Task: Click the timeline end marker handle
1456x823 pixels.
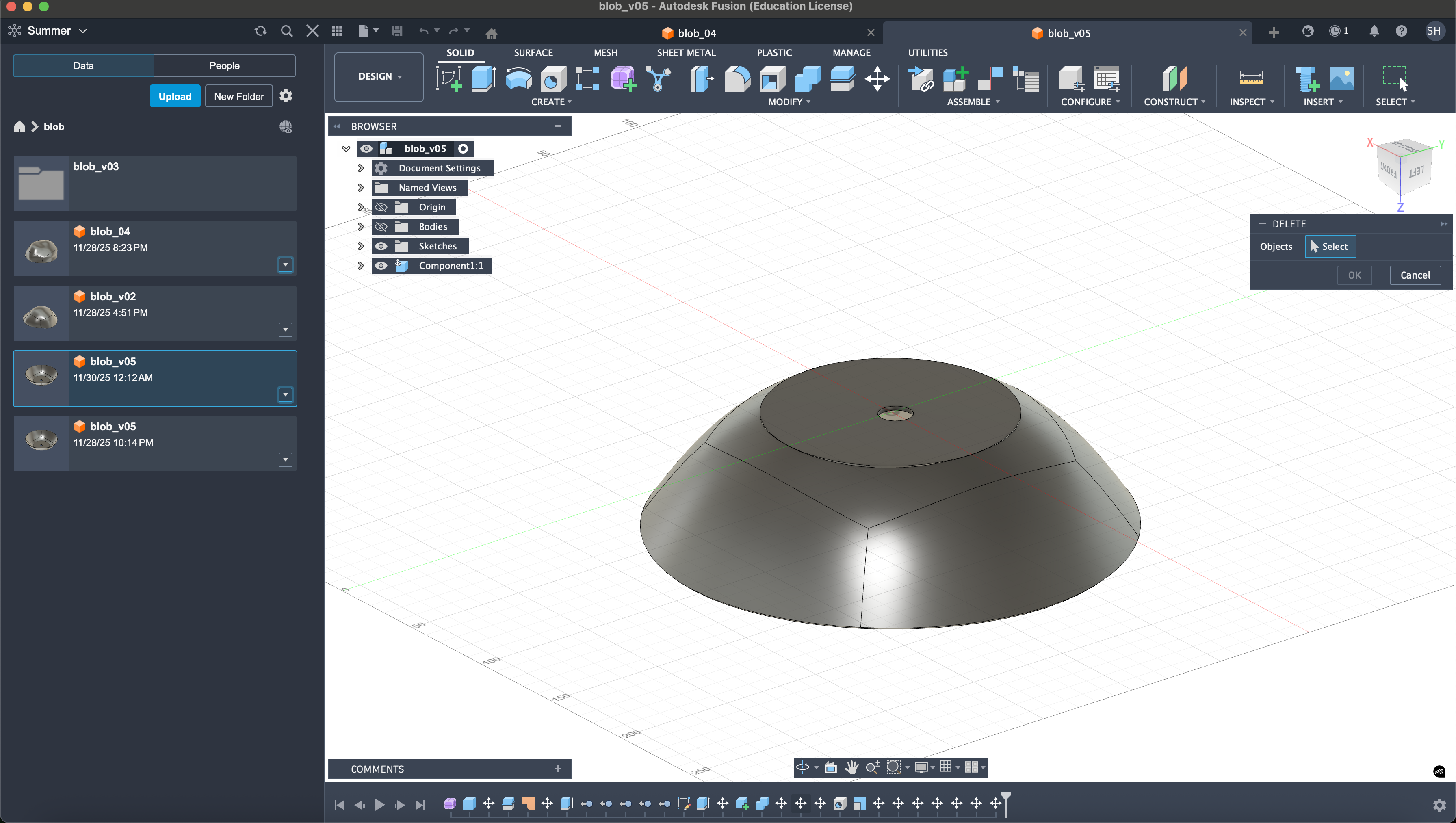Action: pos(1006,797)
